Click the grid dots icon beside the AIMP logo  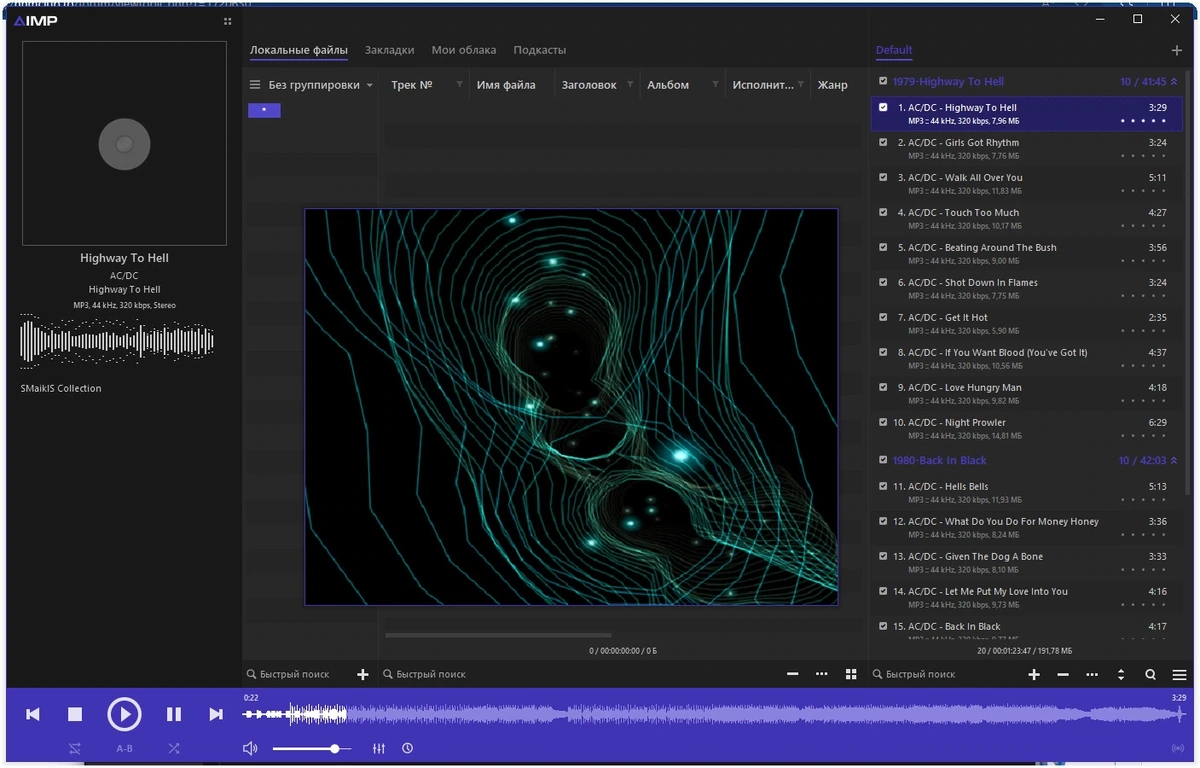pyautogui.click(x=228, y=21)
